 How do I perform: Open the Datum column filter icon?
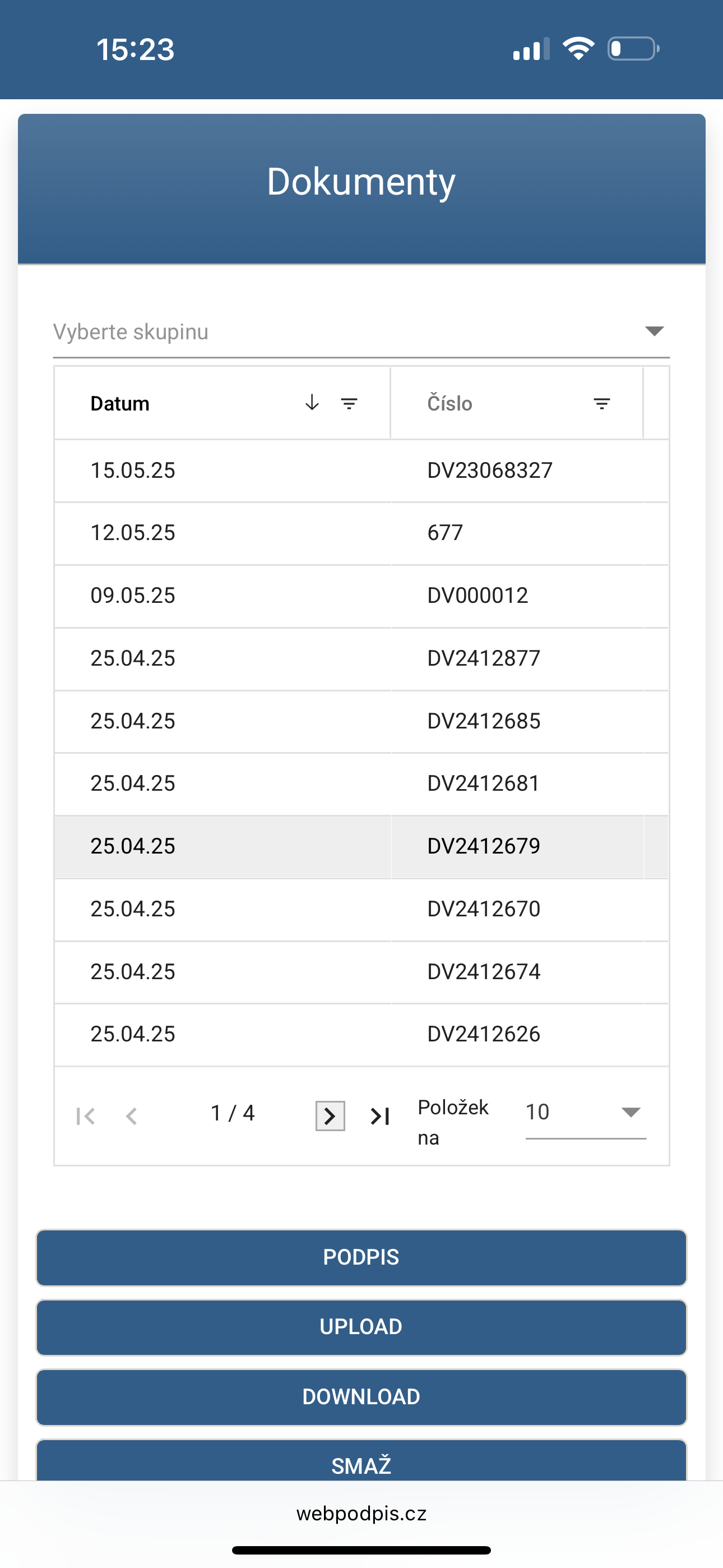coord(349,404)
